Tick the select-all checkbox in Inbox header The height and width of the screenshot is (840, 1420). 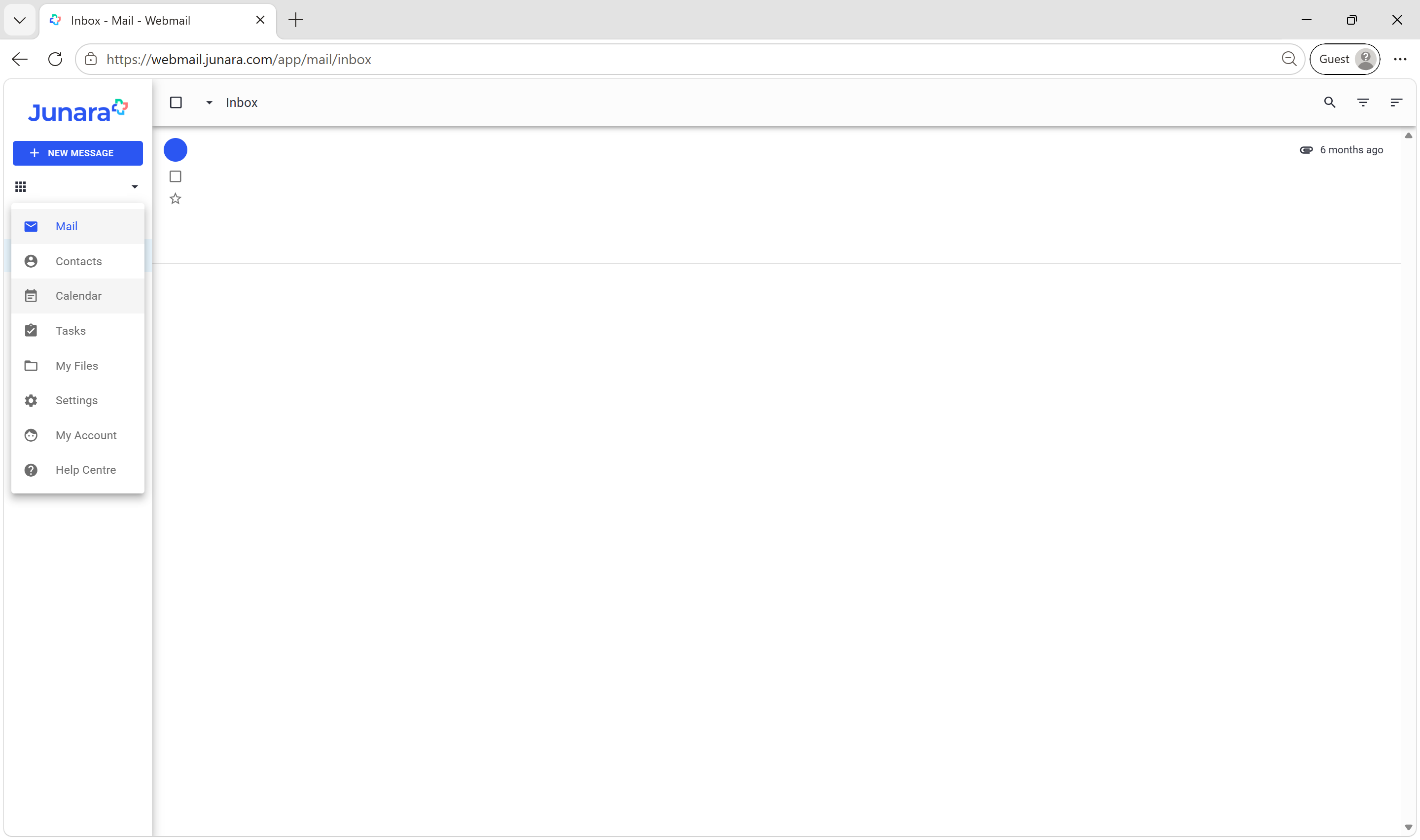[176, 103]
